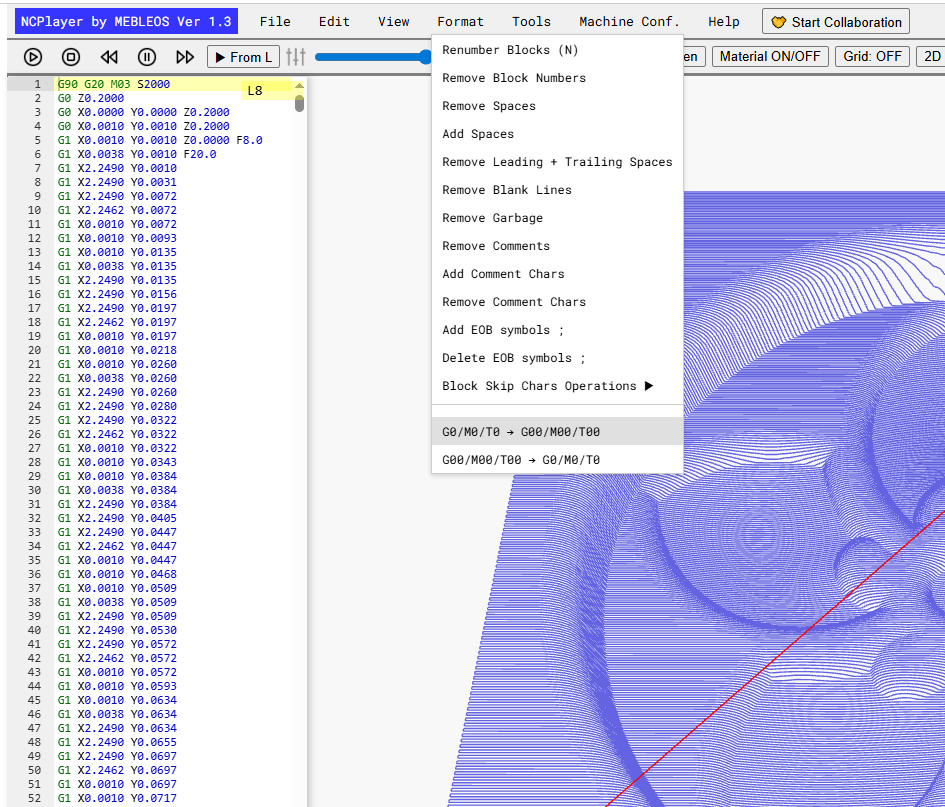This screenshot has height=807, width=945.
Task: Start playback with the Play icon
Action: [33, 57]
